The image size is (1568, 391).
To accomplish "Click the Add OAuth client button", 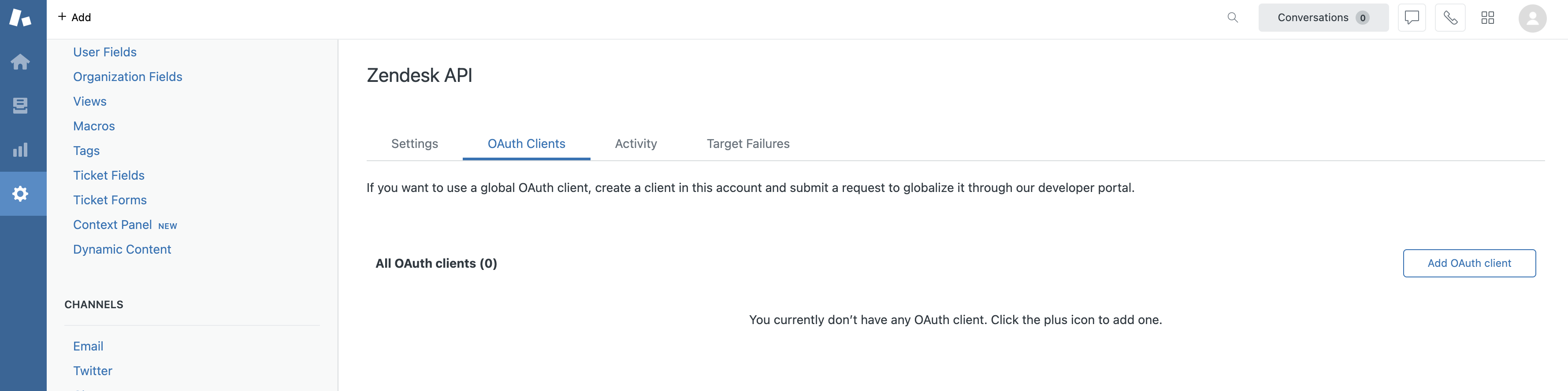I will pyautogui.click(x=1469, y=263).
